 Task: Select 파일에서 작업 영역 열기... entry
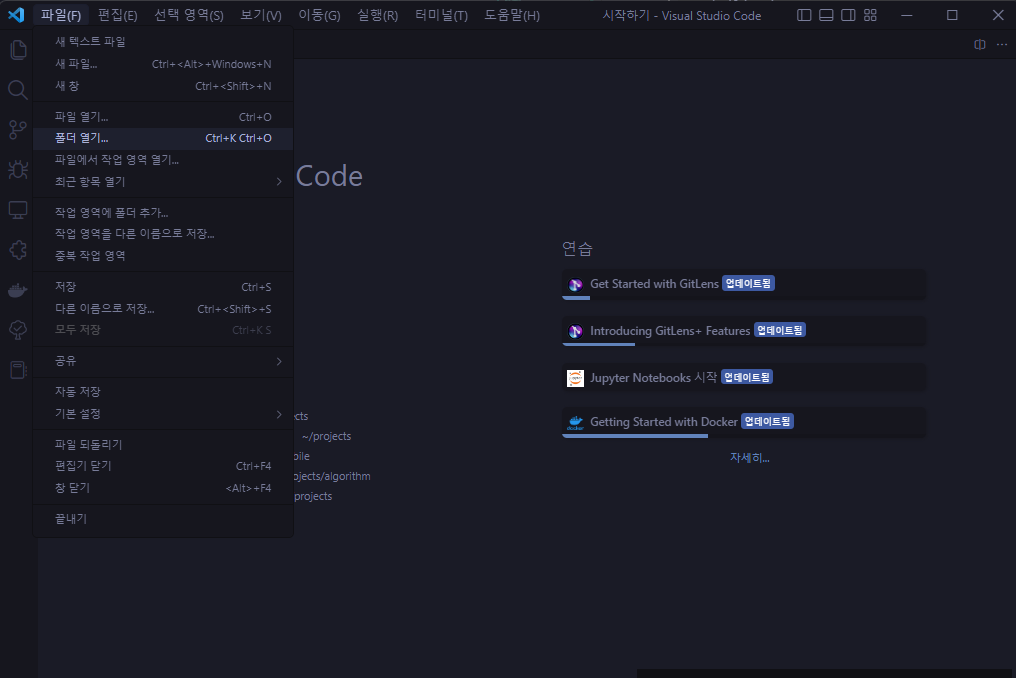[163, 159]
